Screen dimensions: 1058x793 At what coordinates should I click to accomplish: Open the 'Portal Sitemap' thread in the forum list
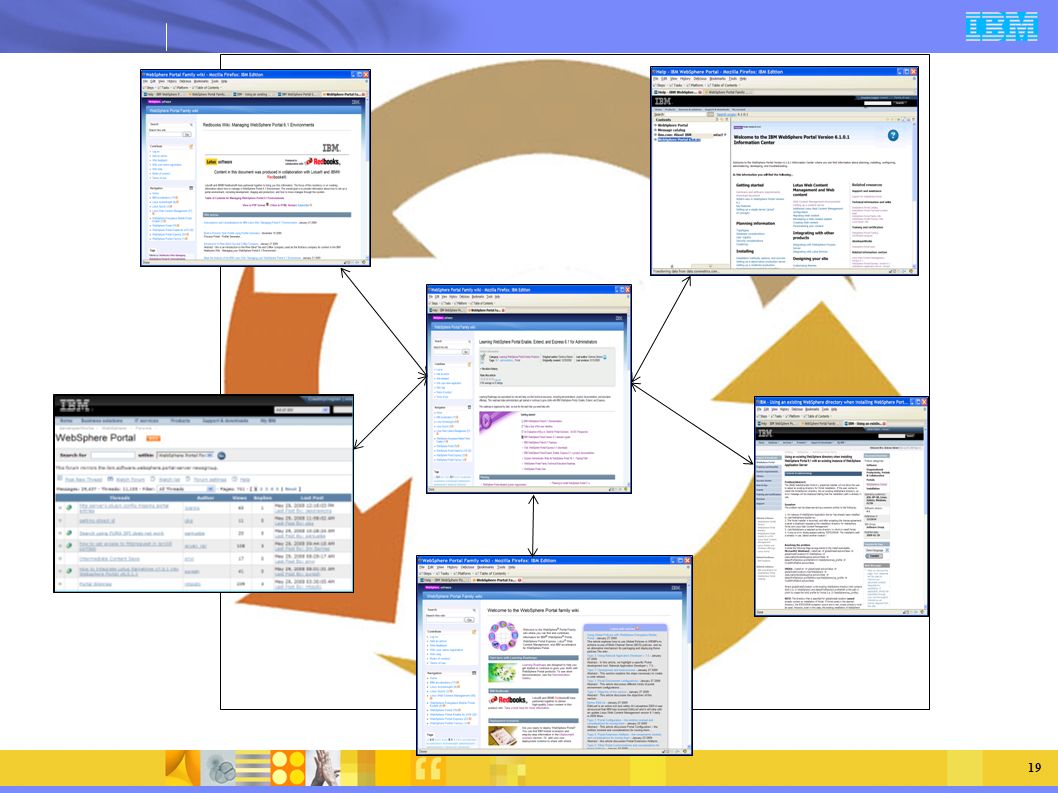point(96,584)
